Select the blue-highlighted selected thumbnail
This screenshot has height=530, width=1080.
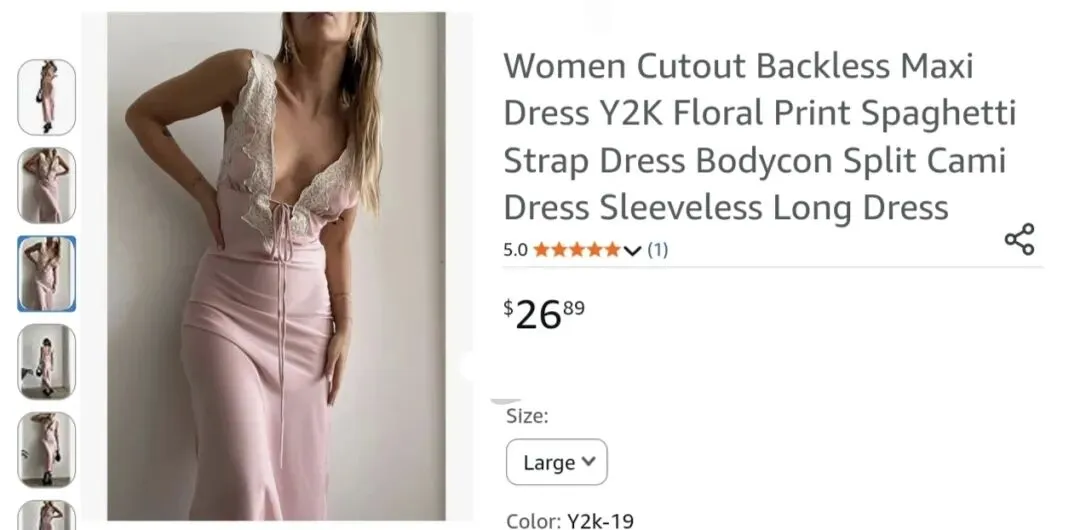coord(46,274)
